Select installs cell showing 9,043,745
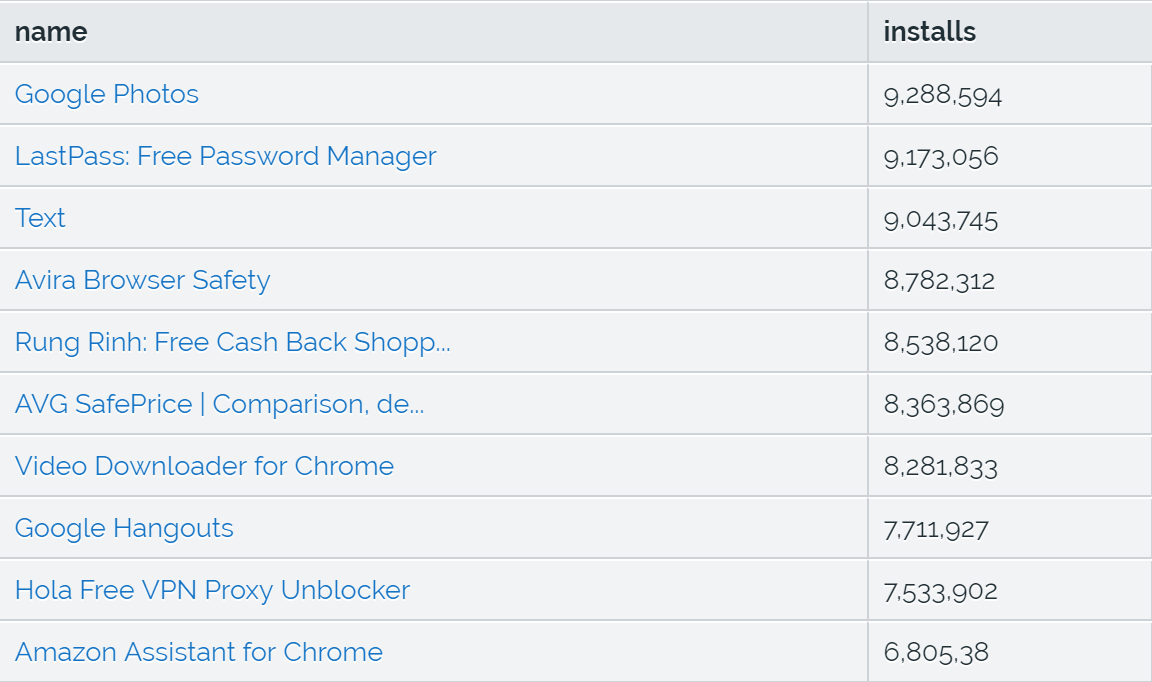This screenshot has width=1152, height=682. (1009, 218)
